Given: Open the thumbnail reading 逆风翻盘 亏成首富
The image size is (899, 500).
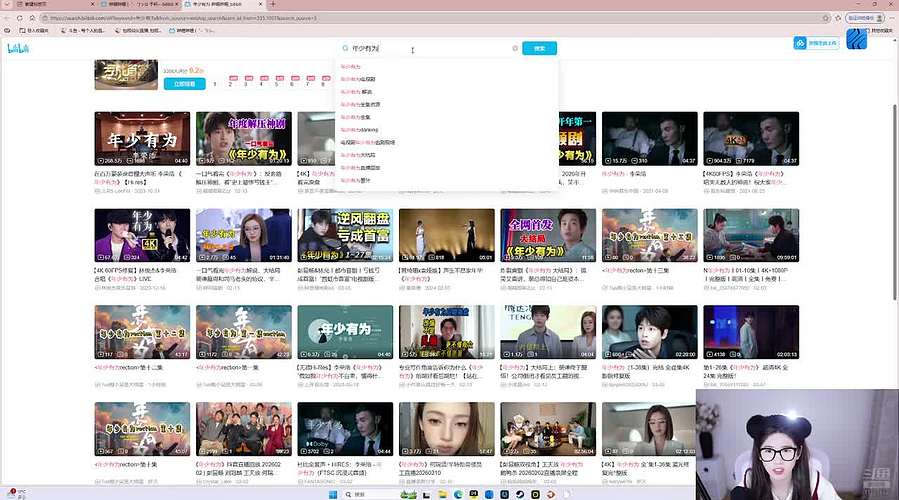Looking at the screenshot, I should click(345, 236).
